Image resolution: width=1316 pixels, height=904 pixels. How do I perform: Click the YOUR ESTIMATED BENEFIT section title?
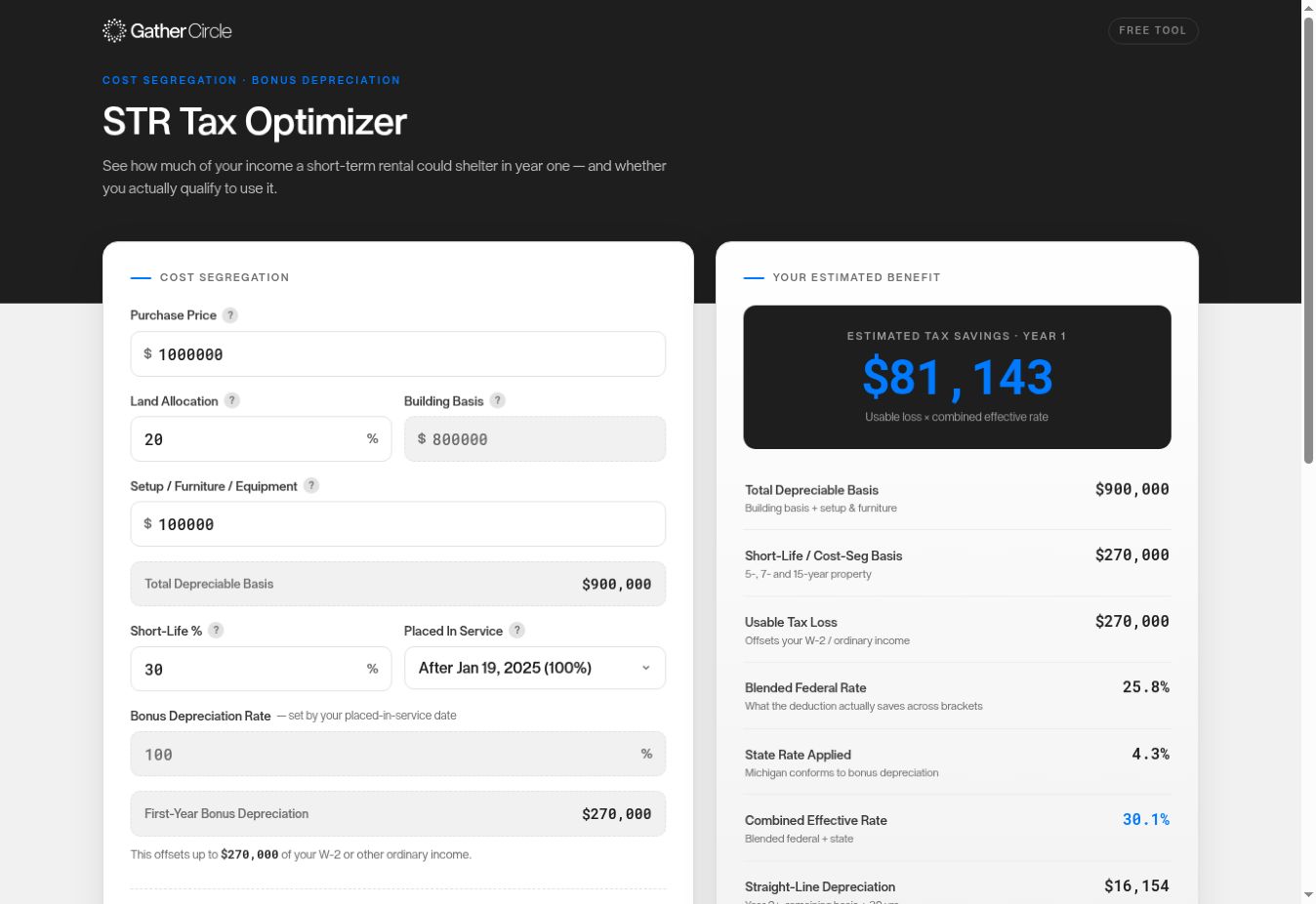(856, 277)
